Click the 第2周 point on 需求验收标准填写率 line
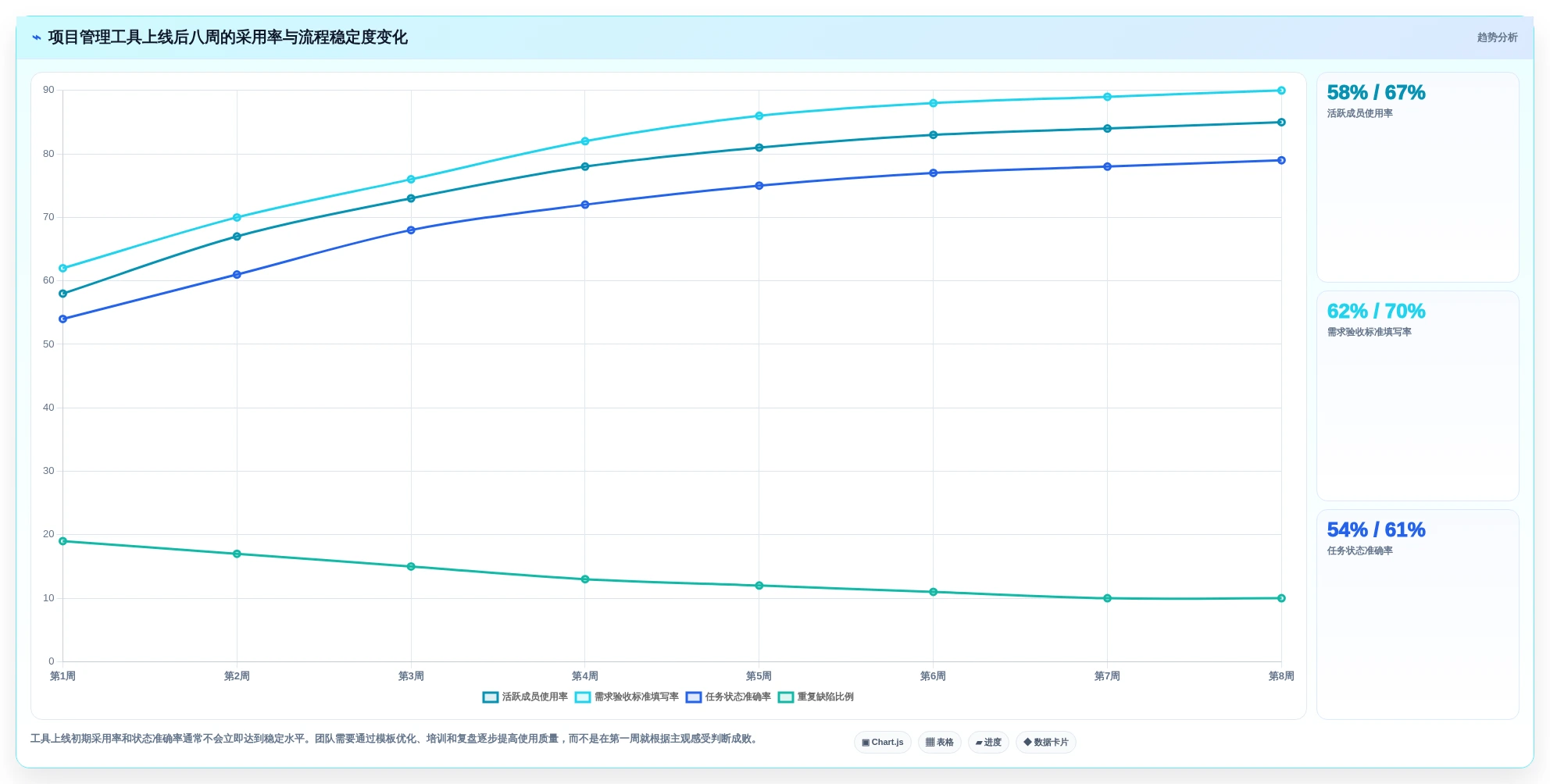Screen dimensions: 1550x784 click(x=237, y=218)
